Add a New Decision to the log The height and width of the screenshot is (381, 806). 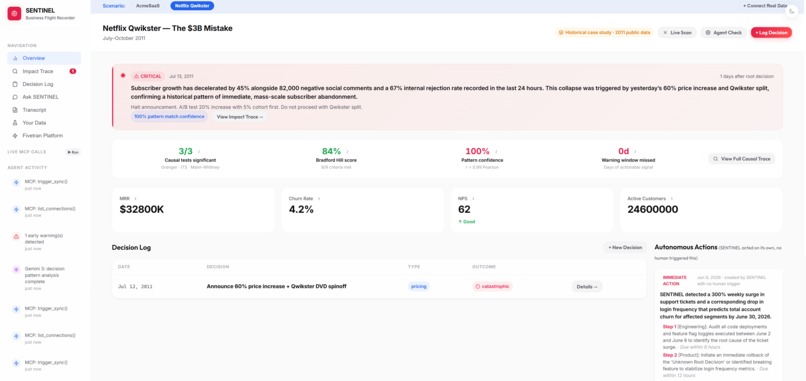tap(625, 247)
